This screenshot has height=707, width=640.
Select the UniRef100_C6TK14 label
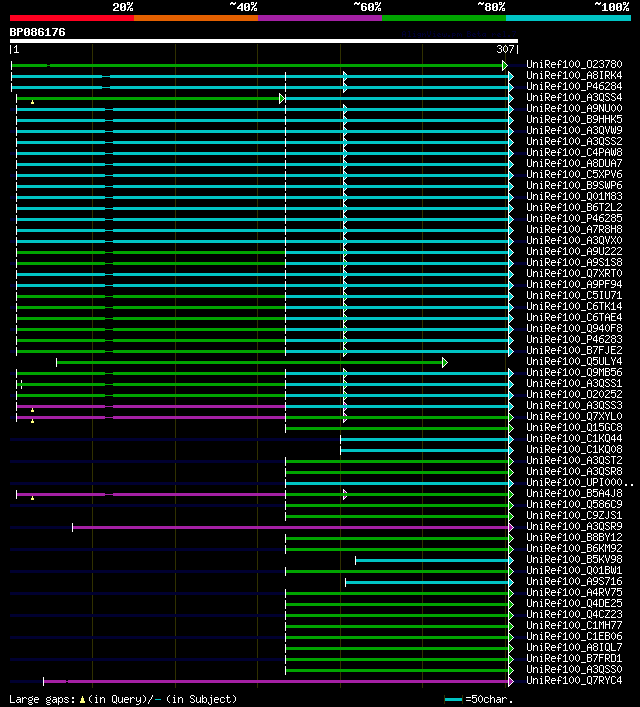574,307
